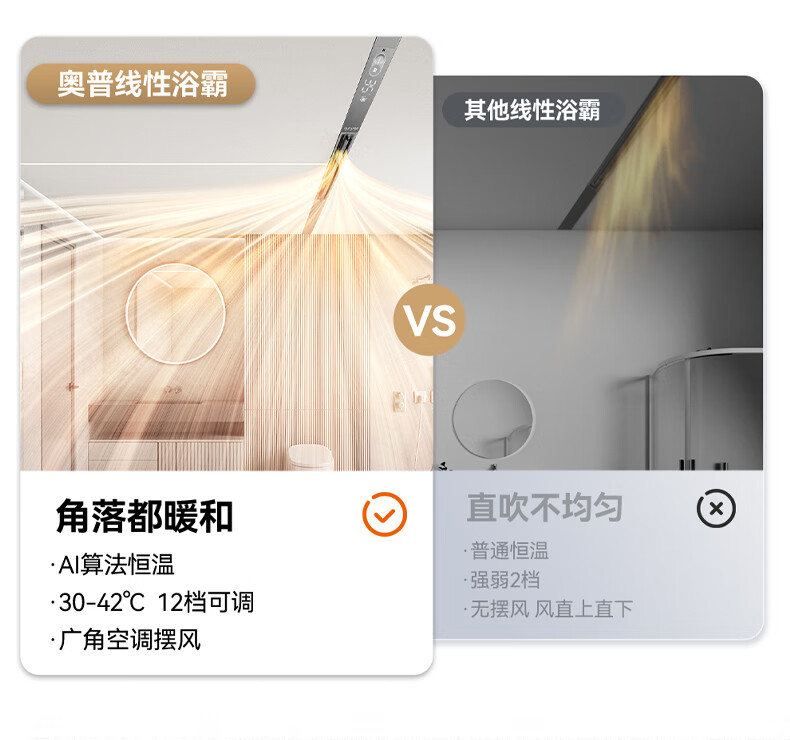Click the orange checkmark circle icon
790x740 pixels.
[384, 514]
